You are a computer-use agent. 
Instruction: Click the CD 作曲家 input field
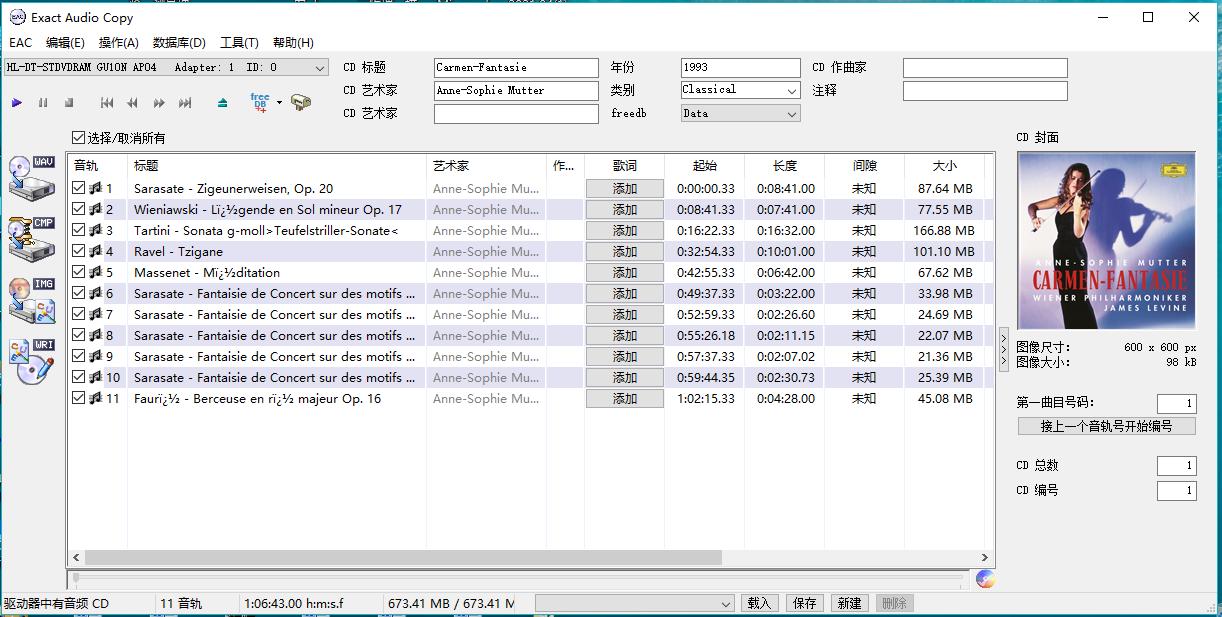(985, 67)
